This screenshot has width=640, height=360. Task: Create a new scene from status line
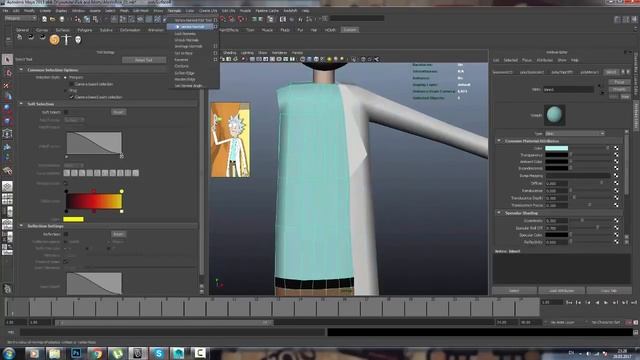click(44, 19)
